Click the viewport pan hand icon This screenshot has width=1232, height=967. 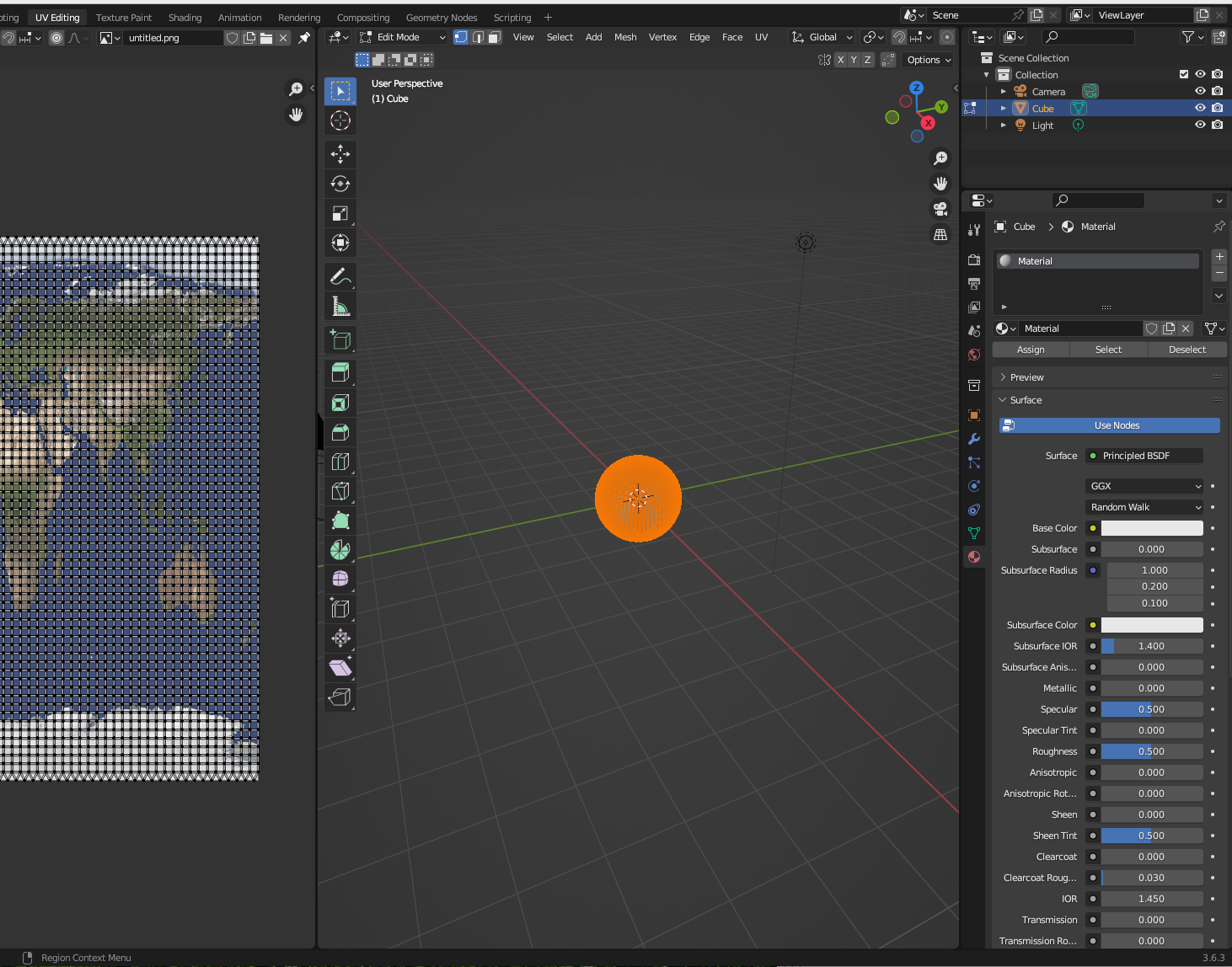(x=940, y=184)
